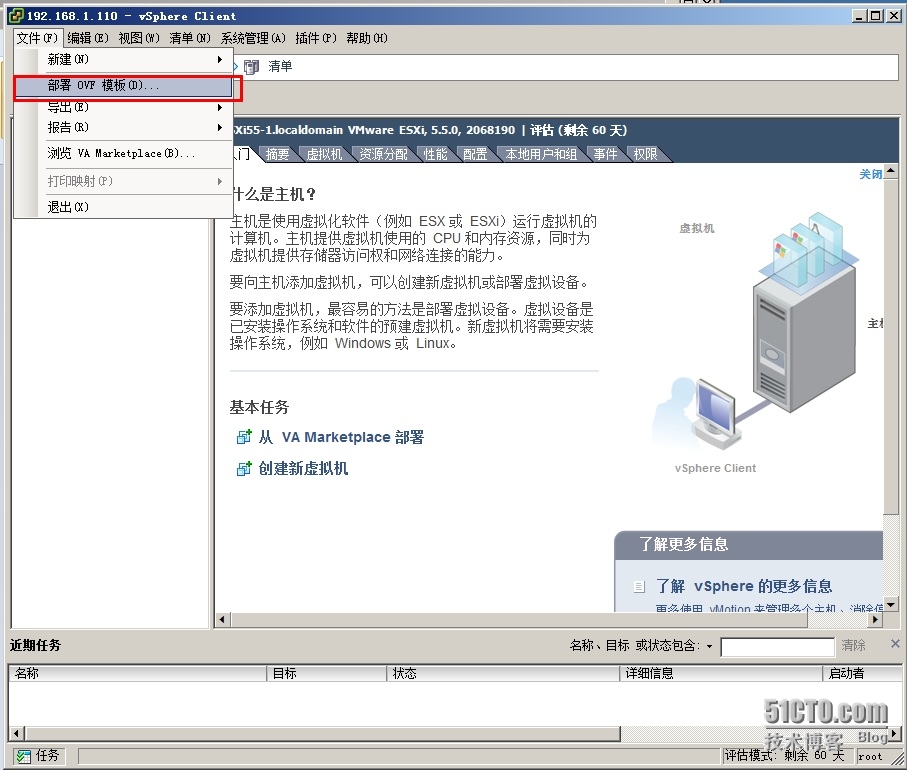This screenshot has width=907, height=770.
Task: Click scroll down arrow of main vertical scrollbar
Action: coord(891,605)
